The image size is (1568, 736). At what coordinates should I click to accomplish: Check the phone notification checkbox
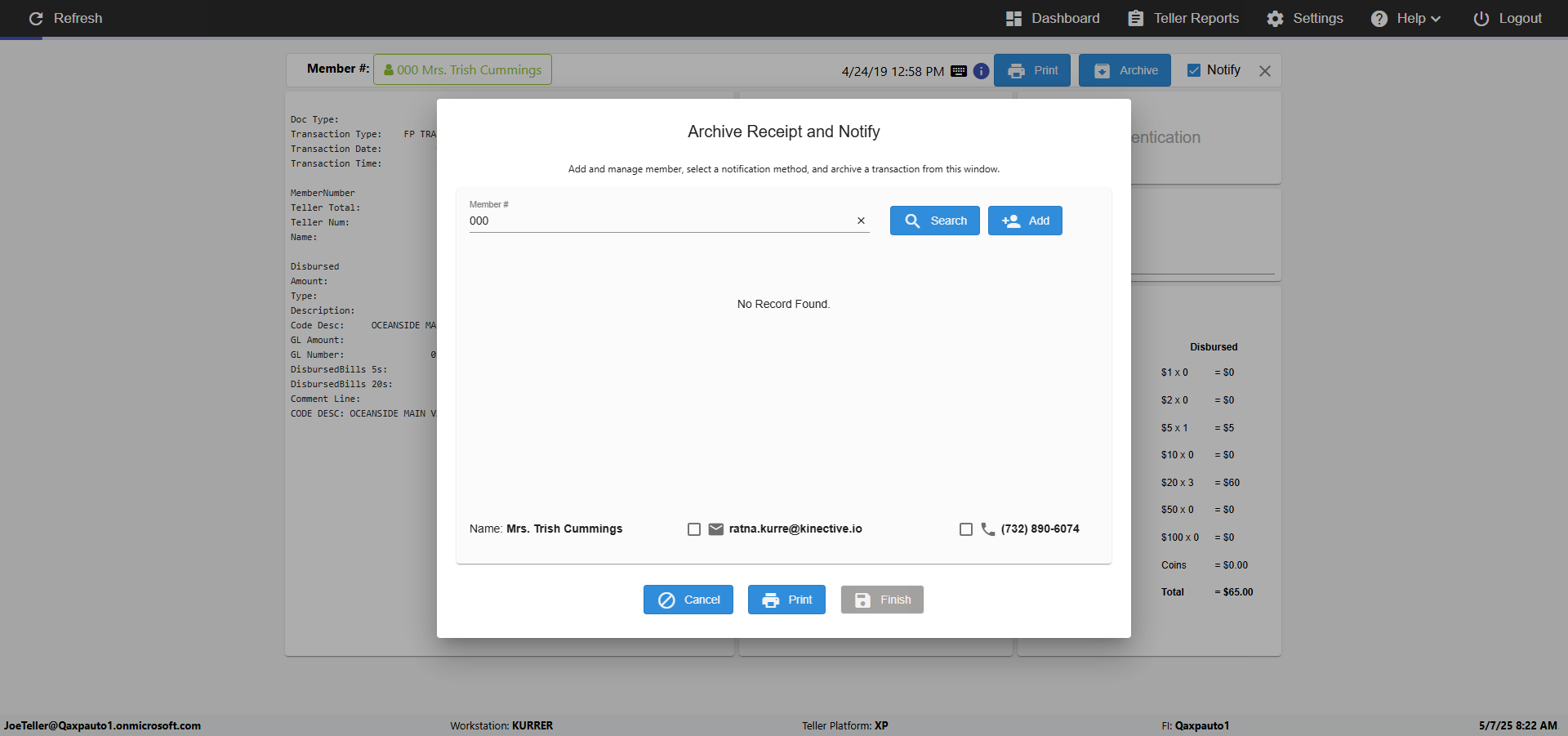coord(966,529)
